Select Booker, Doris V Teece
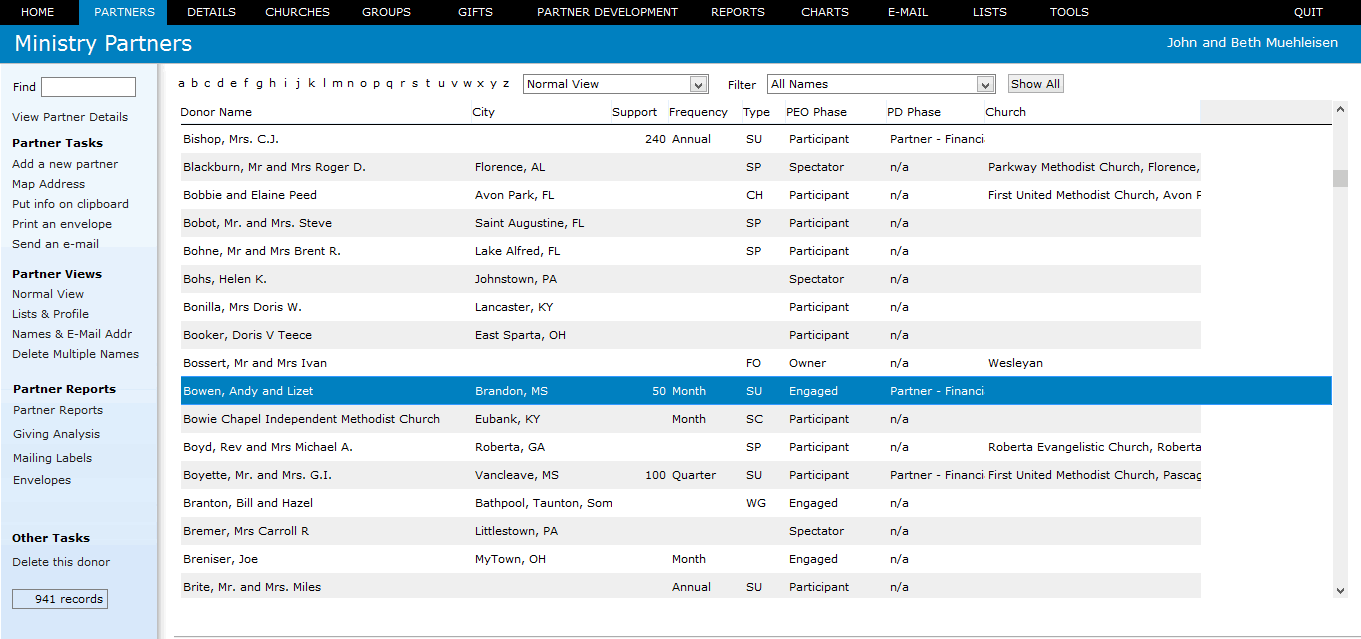This screenshot has height=639, width=1361. [x=690, y=335]
